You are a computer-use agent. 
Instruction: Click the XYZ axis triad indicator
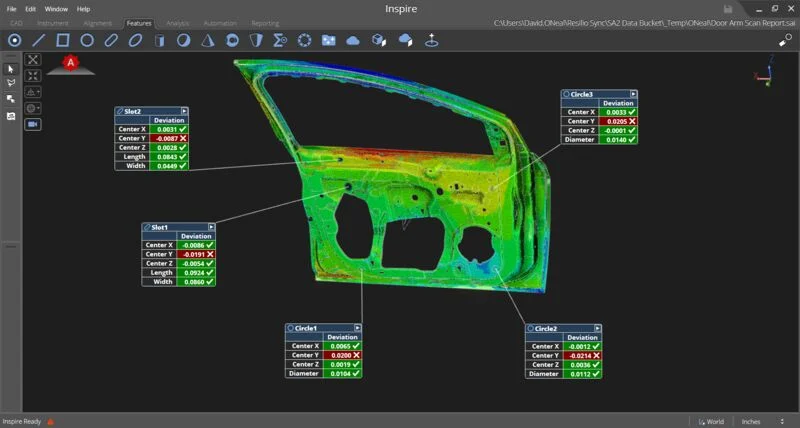point(765,72)
